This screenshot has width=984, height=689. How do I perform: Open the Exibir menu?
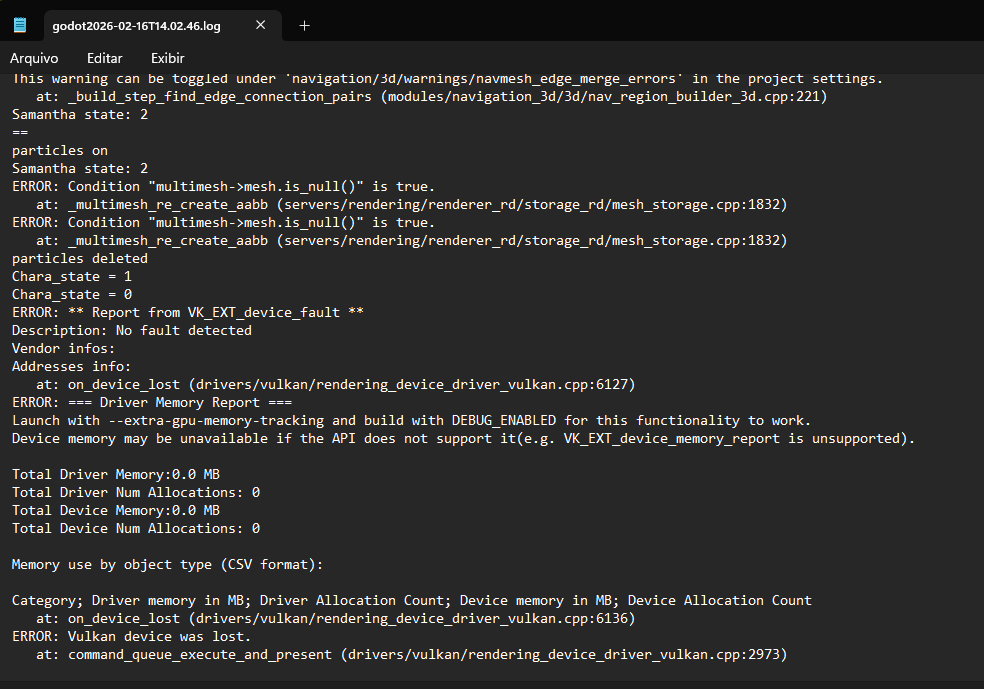168,58
